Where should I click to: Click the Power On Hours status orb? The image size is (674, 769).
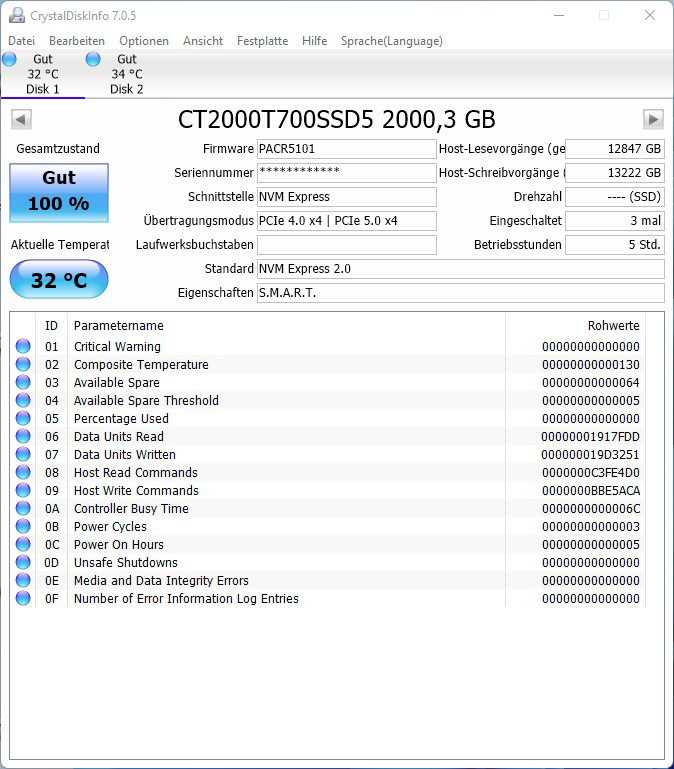tap(23, 544)
